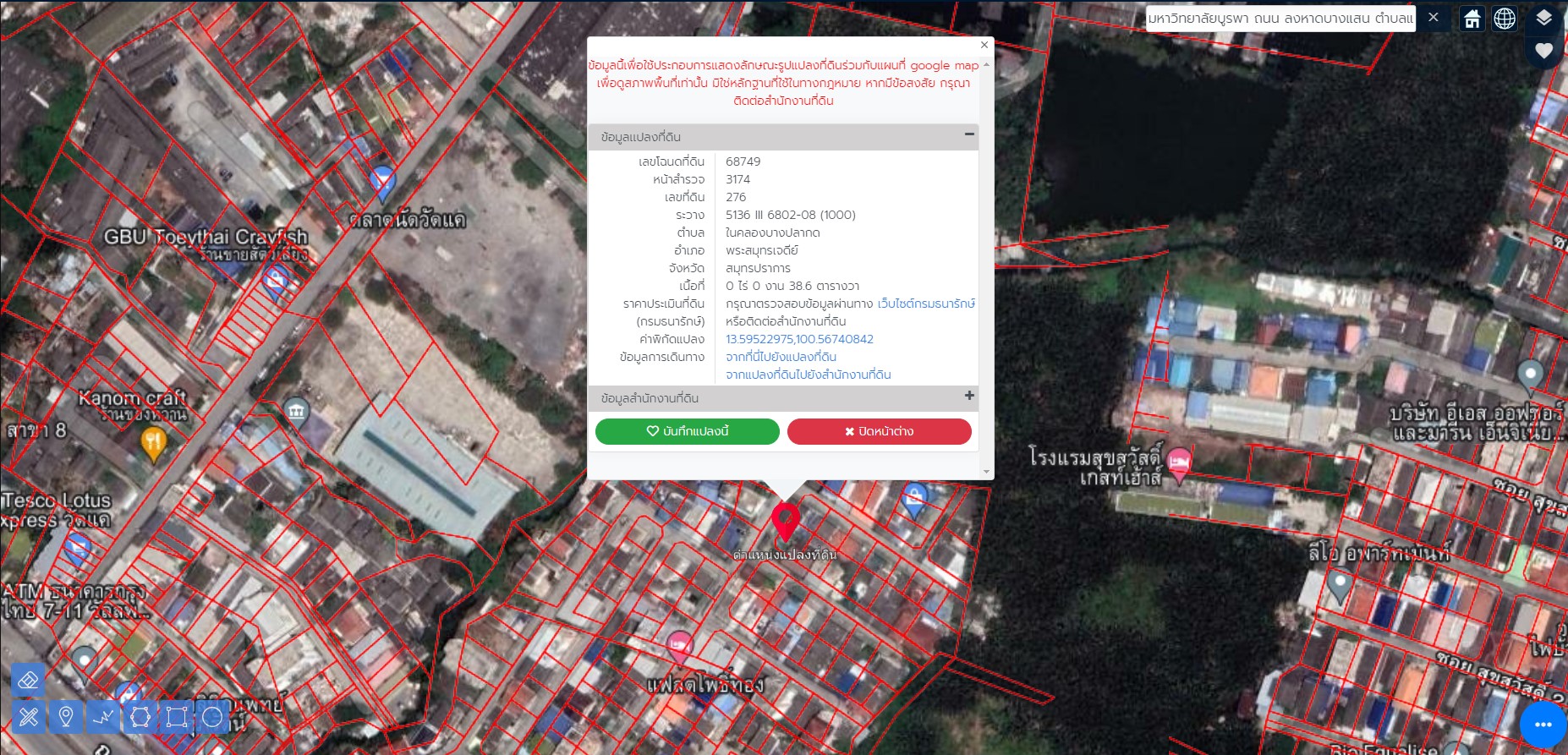Open จากที่นี่ไปยังแปลงที่ดิน directions link

(x=781, y=357)
